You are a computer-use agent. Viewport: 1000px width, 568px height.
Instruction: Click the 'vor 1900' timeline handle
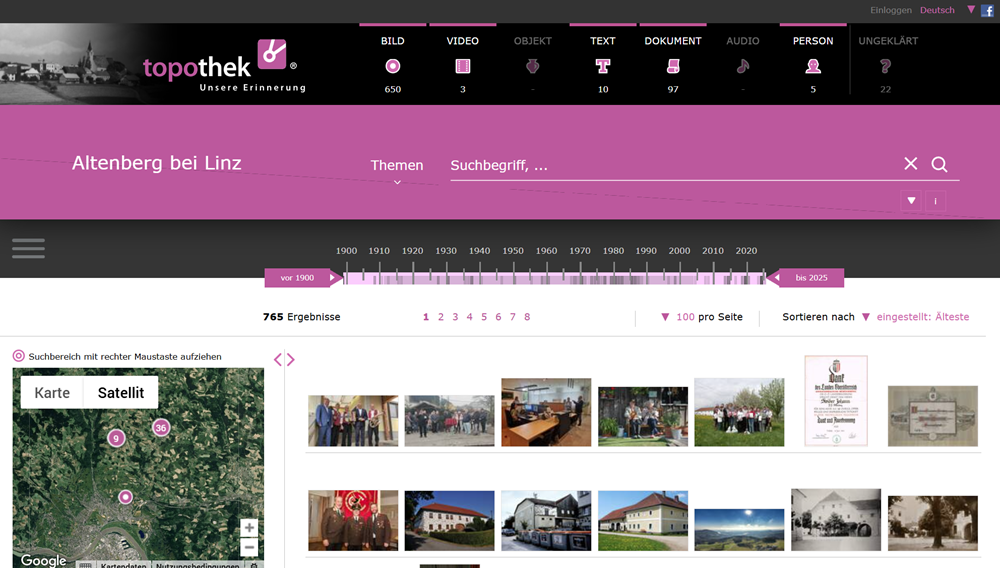pos(297,278)
